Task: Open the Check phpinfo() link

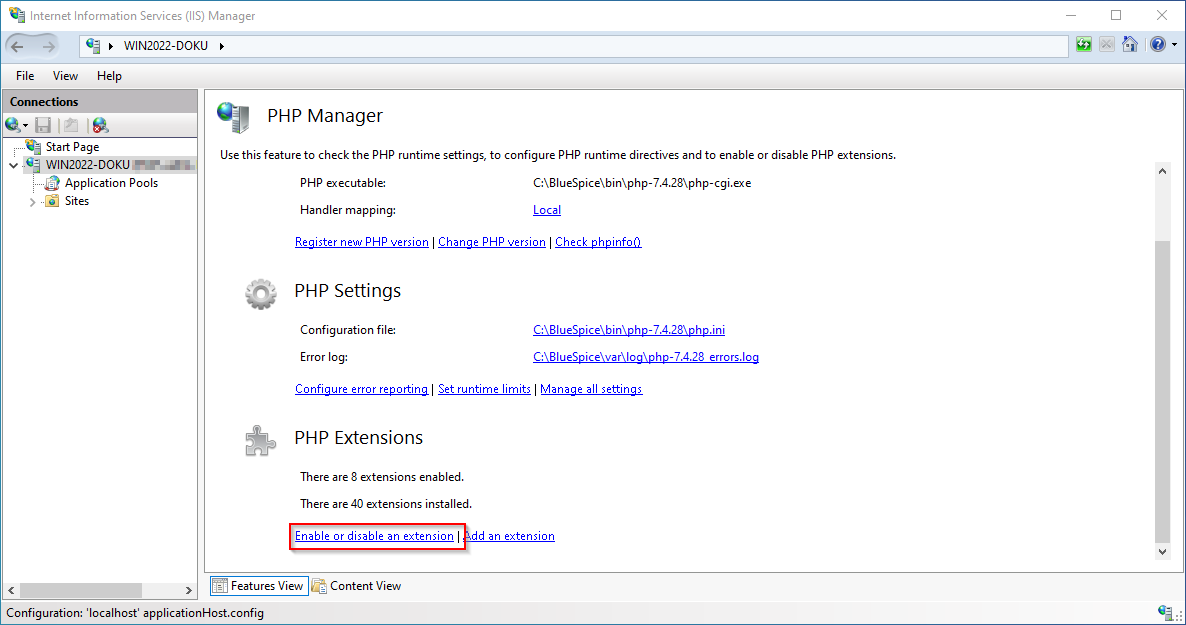Action: [598, 242]
